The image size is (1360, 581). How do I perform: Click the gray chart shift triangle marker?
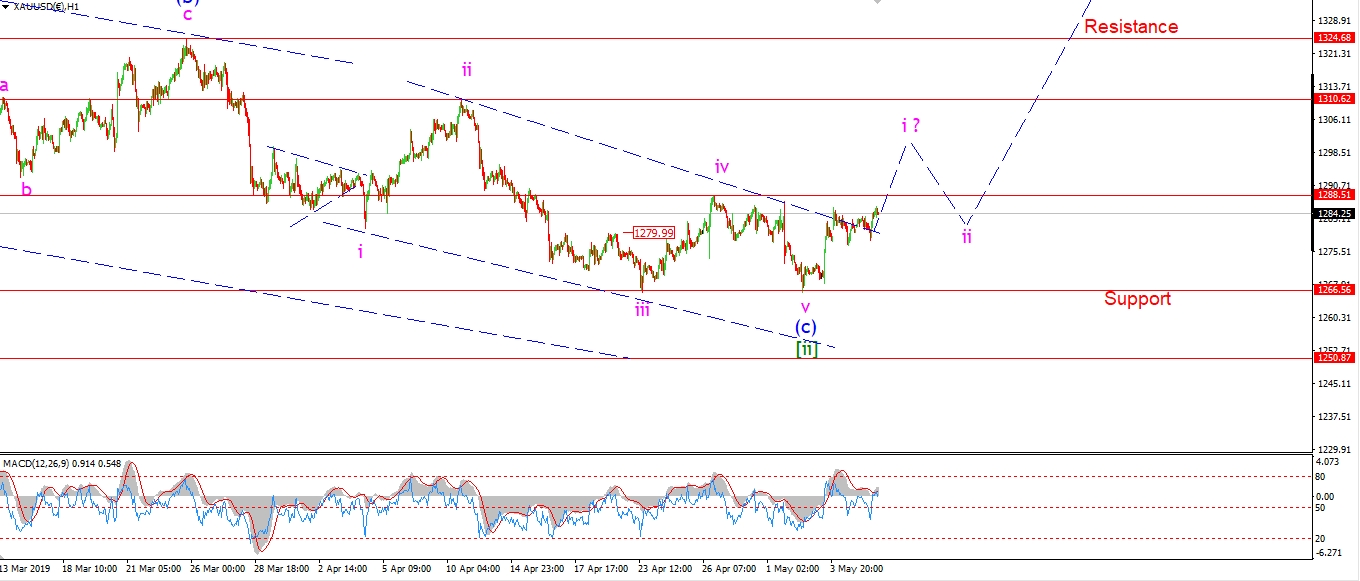coord(879,4)
